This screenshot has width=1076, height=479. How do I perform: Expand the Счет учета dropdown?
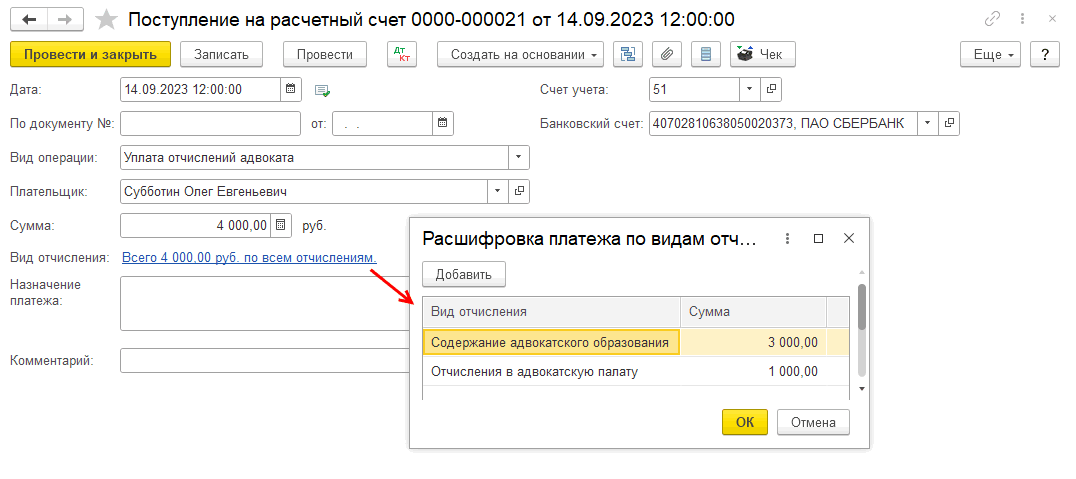[x=750, y=89]
